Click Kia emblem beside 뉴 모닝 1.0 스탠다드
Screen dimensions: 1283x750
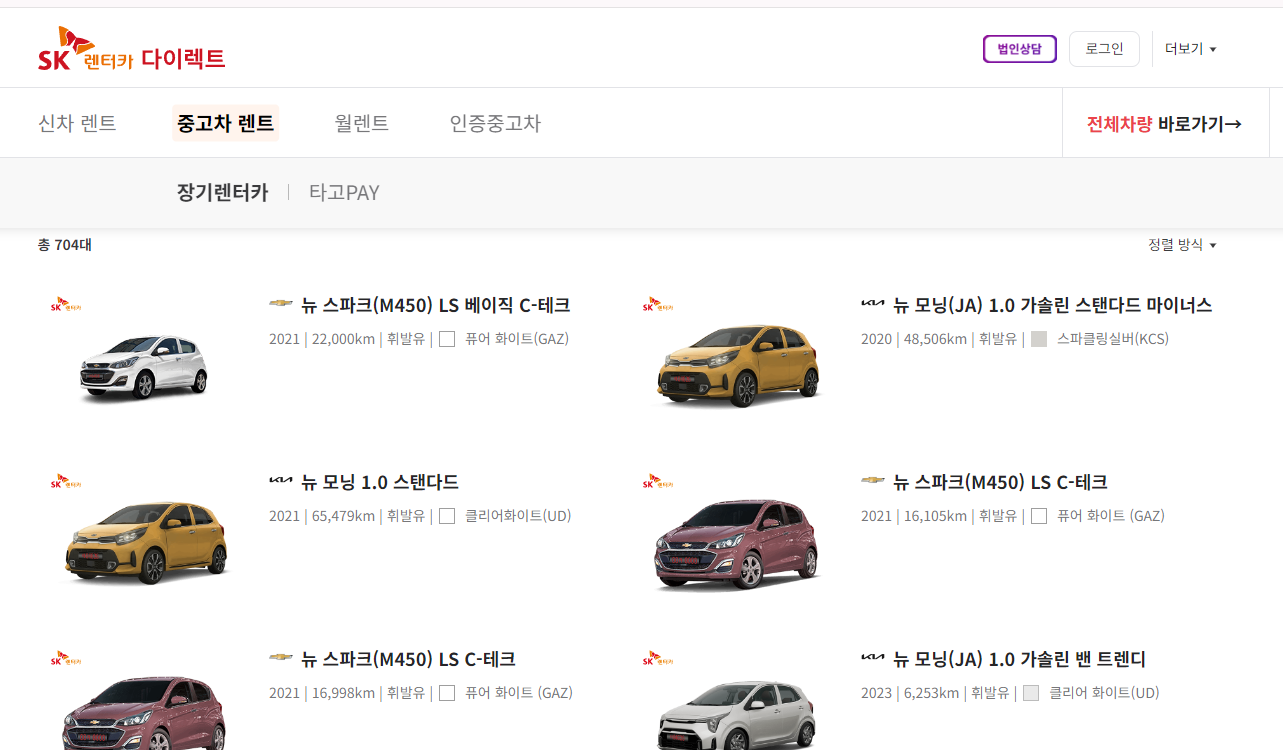click(x=281, y=481)
